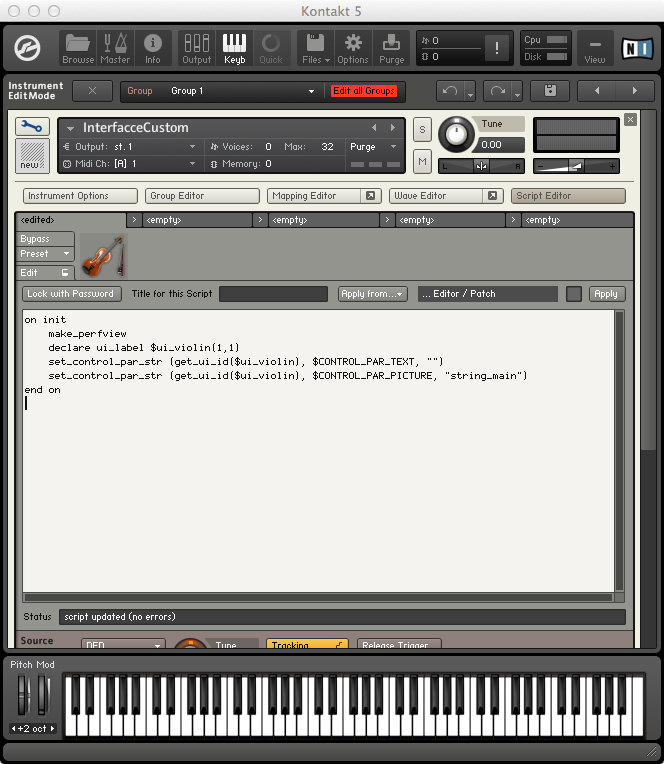Image resolution: width=664 pixels, height=764 pixels.
Task: Select the second empty script tab
Action: point(320,219)
